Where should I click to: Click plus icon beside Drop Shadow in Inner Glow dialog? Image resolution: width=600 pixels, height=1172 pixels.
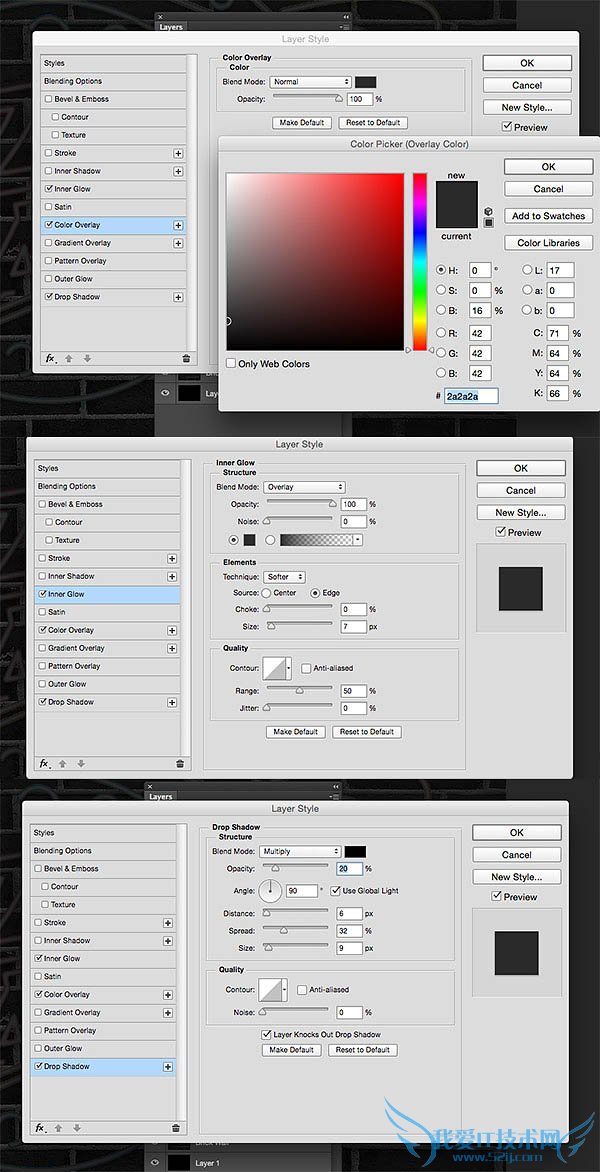(x=172, y=702)
